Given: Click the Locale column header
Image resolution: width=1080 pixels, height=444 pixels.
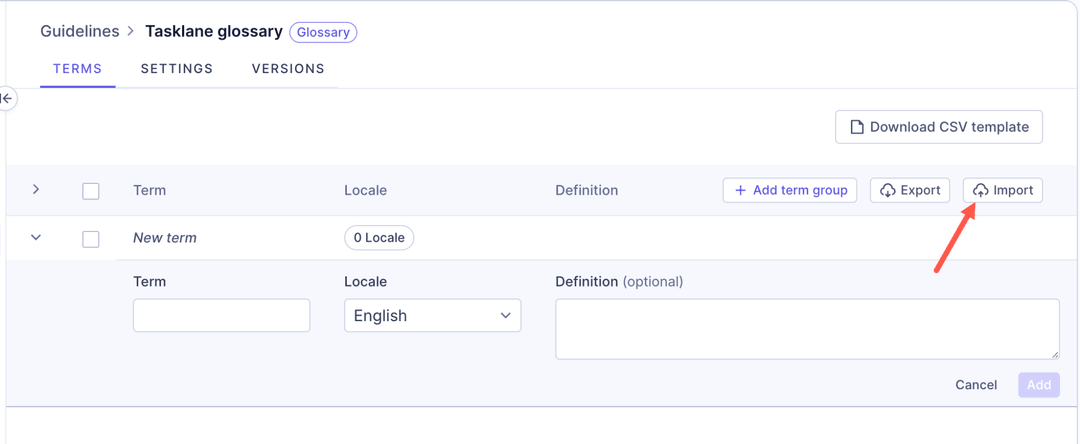Looking at the screenshot, I should tap(366, 190).
